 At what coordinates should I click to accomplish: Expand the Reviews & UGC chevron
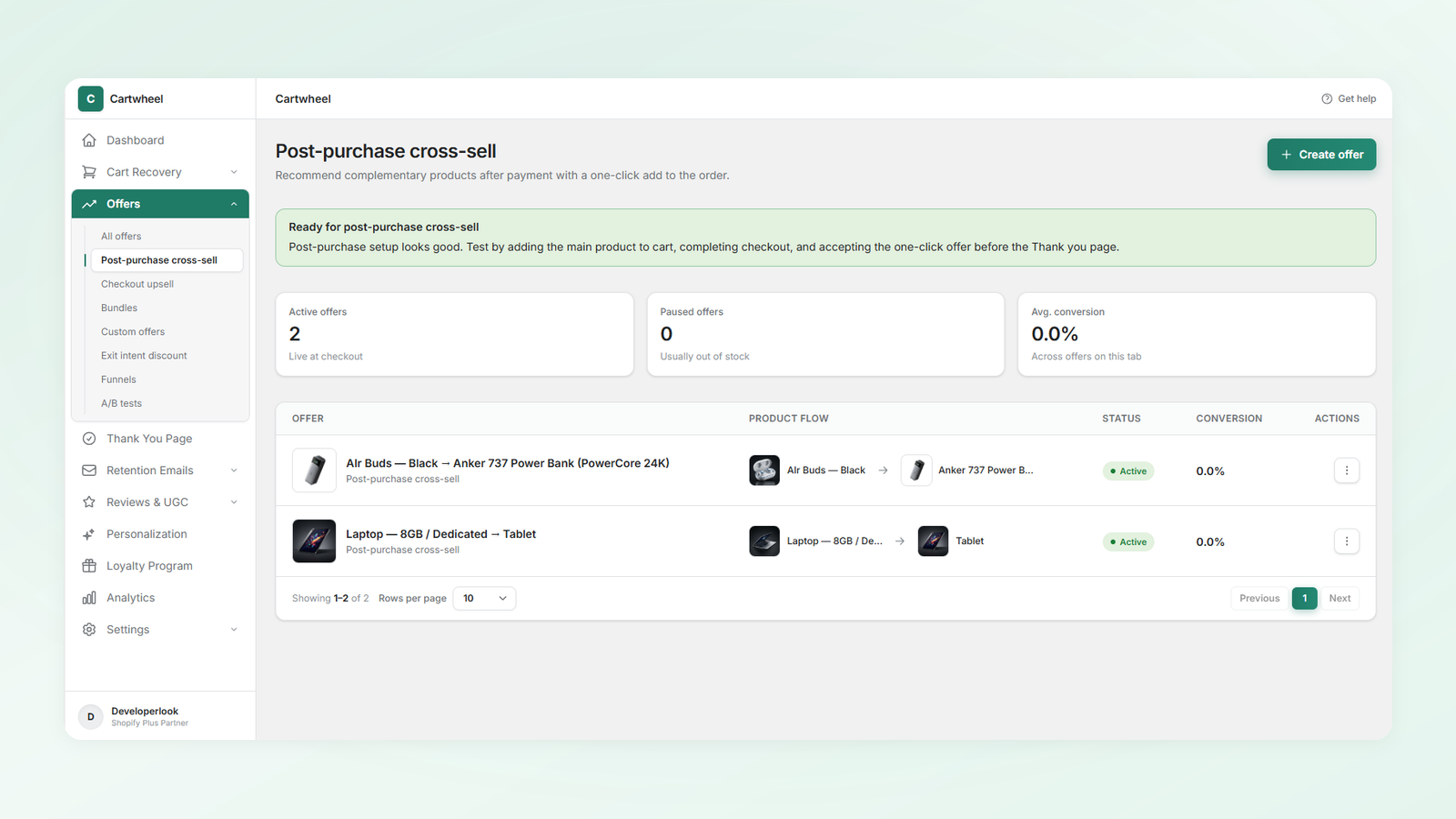(x=234, y=502)
